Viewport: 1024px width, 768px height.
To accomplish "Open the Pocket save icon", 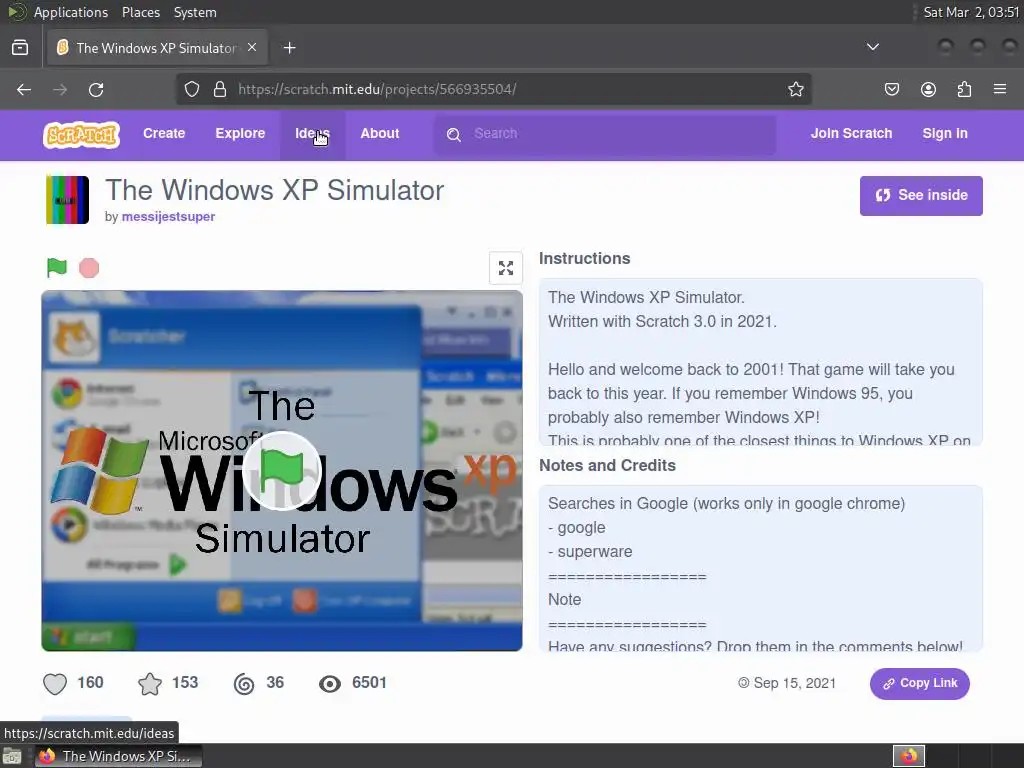I will click(892, 89).
